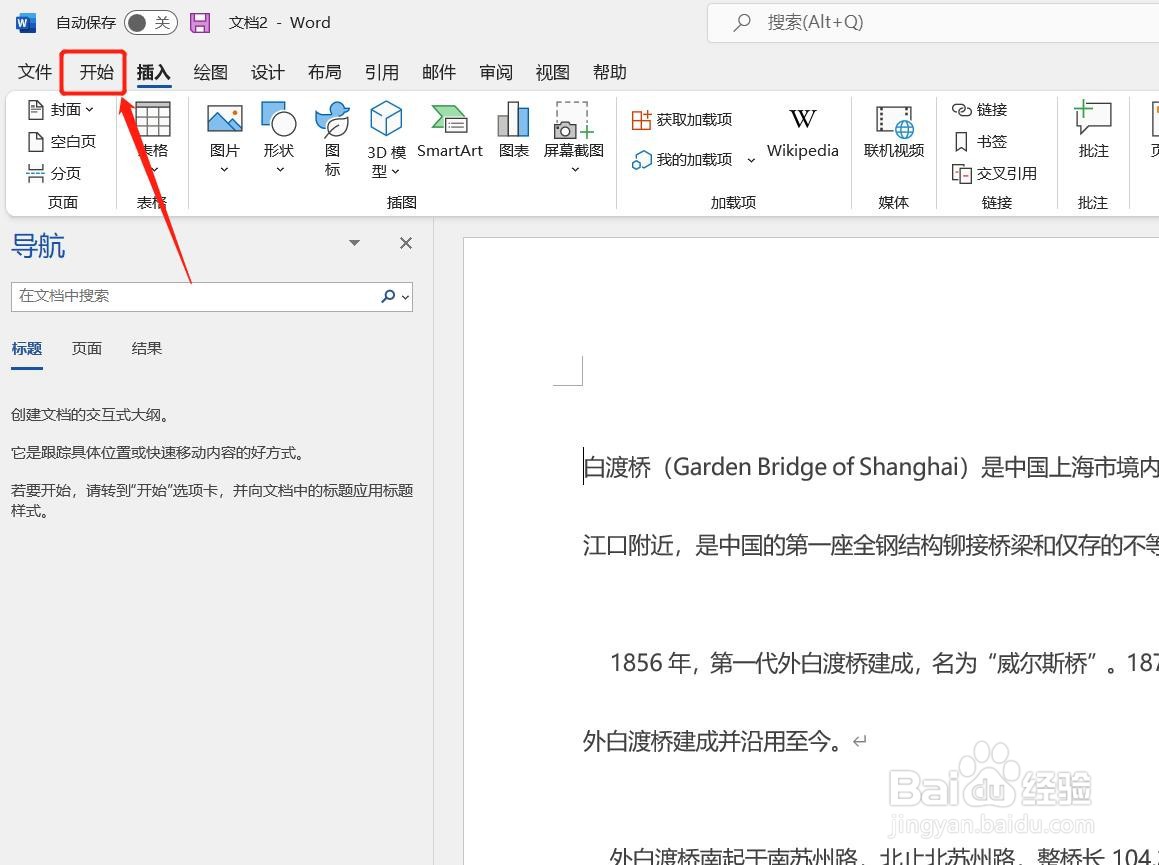Expand the 形状 dropdown arrow

click(280, 170)
